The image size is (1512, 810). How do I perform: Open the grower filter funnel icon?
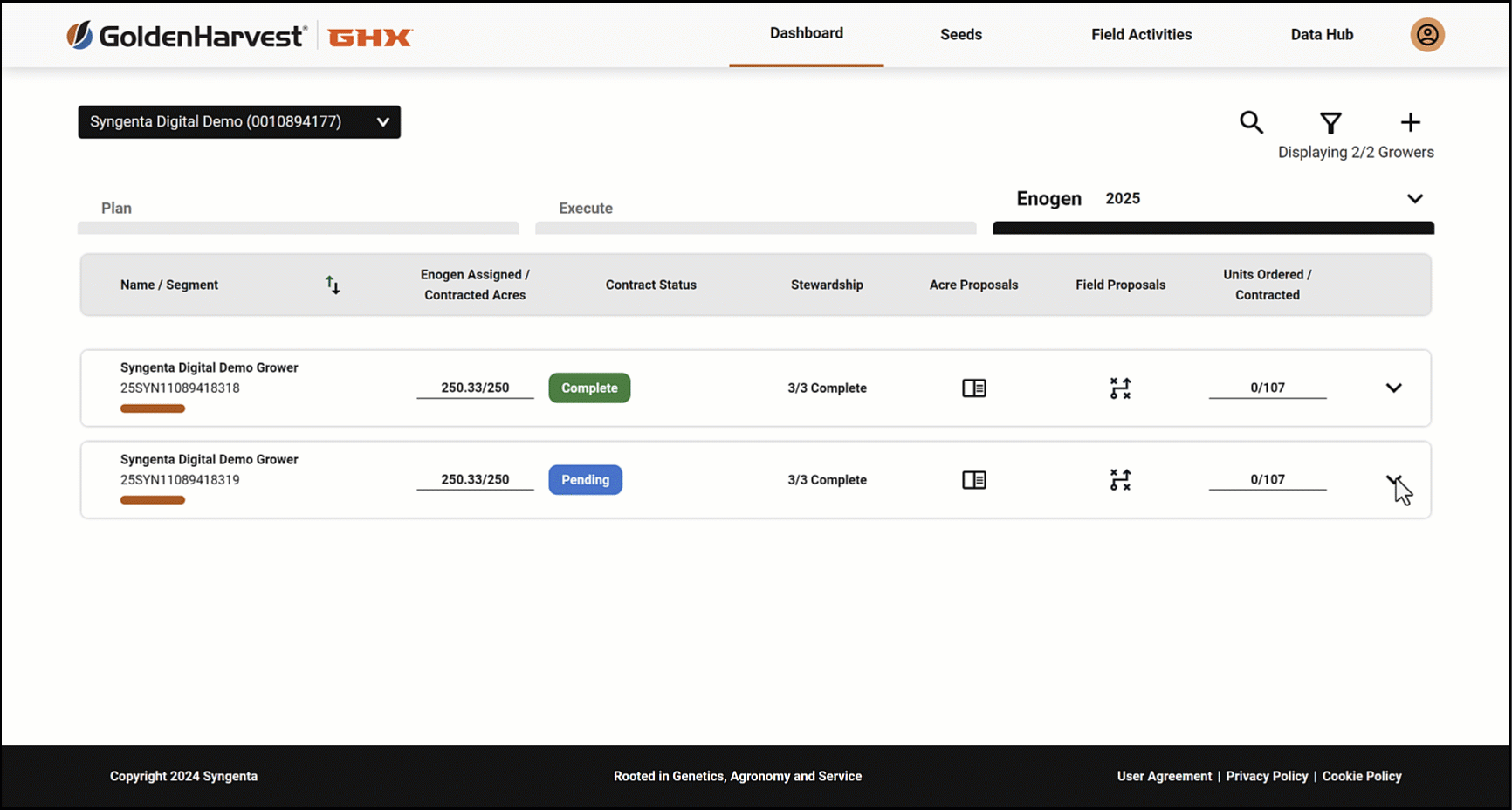1330,123
